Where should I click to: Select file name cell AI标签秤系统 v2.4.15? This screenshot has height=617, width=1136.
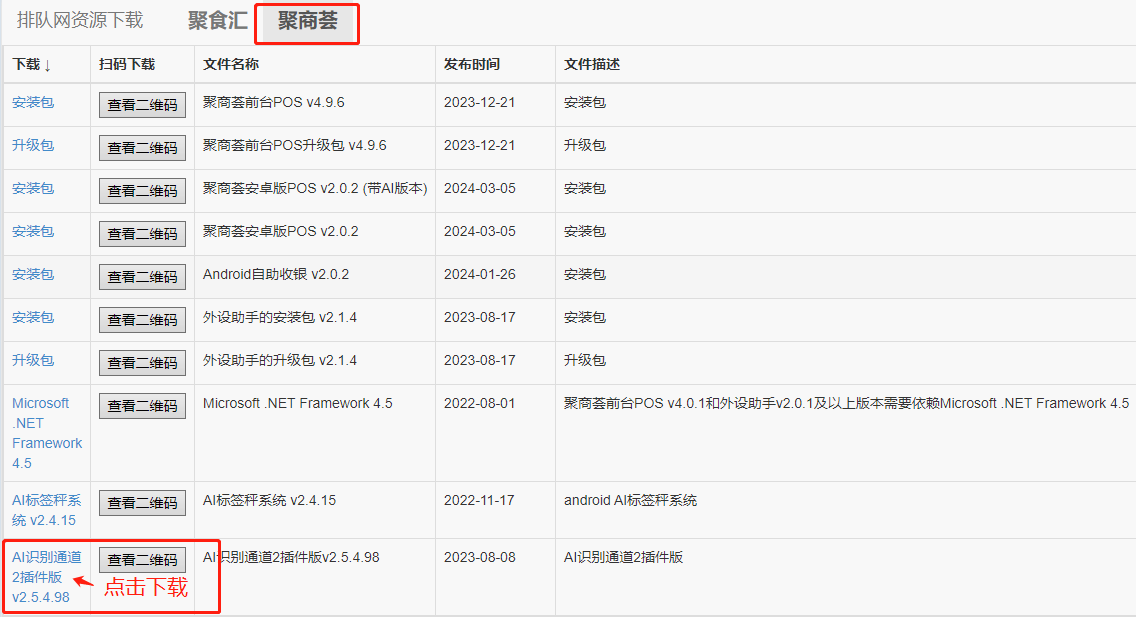coord(270,500)
